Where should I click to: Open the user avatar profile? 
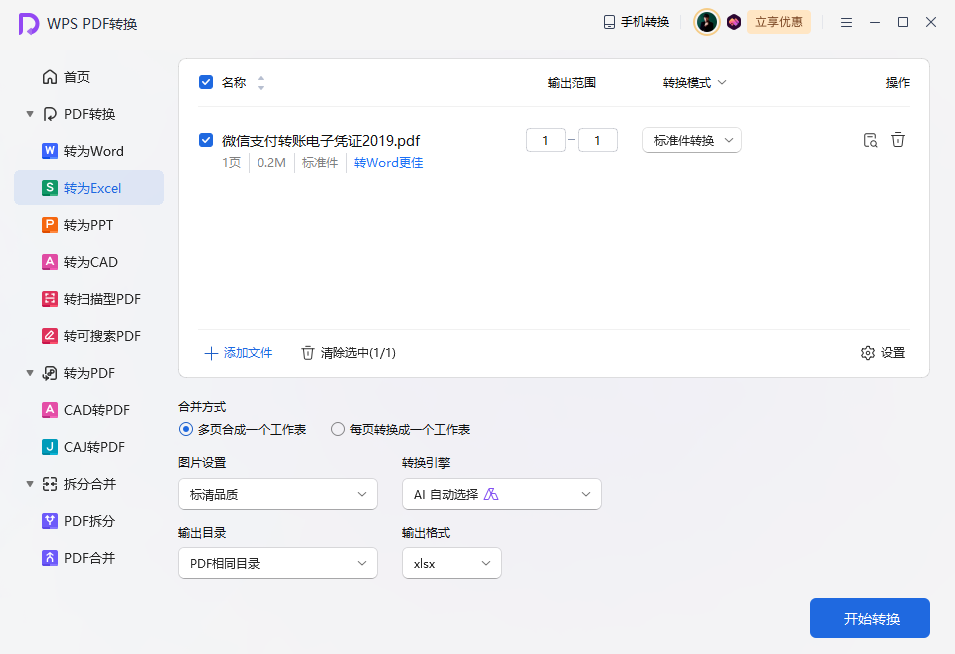(x=707, y=22)
